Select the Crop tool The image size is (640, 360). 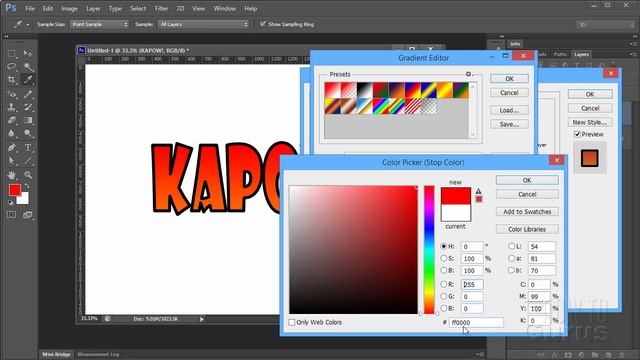(x=11, y=80)
